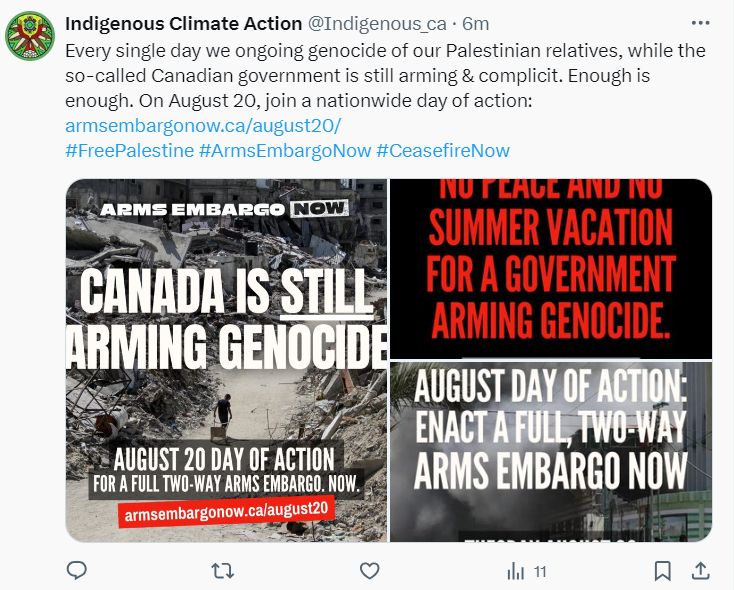Image resolution: width=734 pixels, height=590 pixels.
Task: Open the #CeasefireNow hashtag
Action: pyautogui.click(x=443, y=151)
